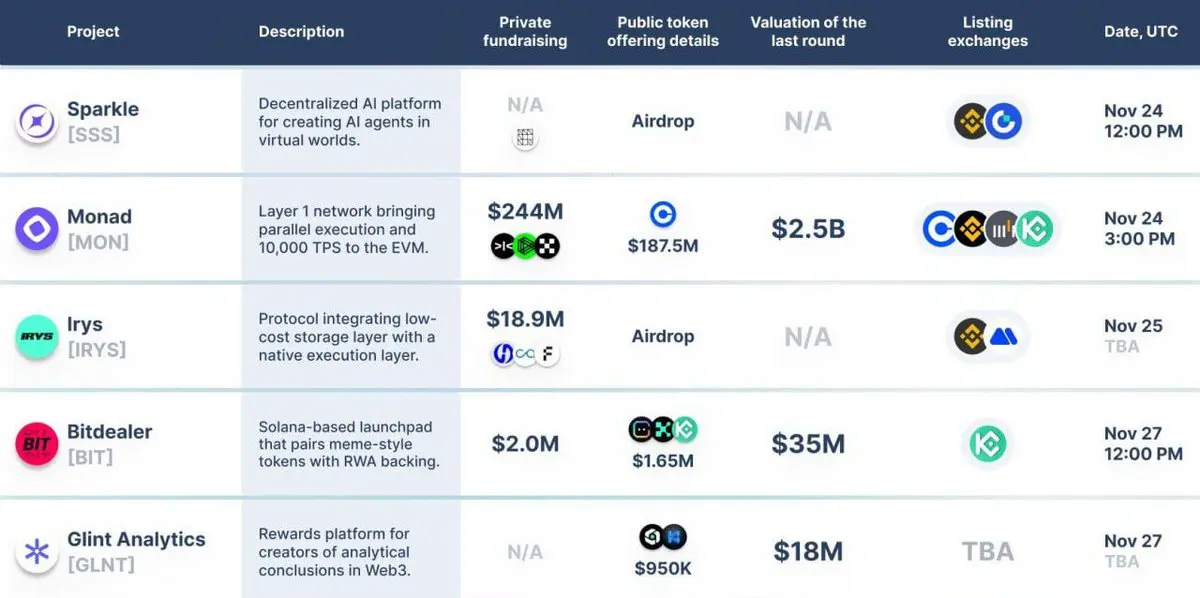This screenshot has width=1200, height=598.
Task: Click the Bitdealer description text
Action: pos(349,444)
